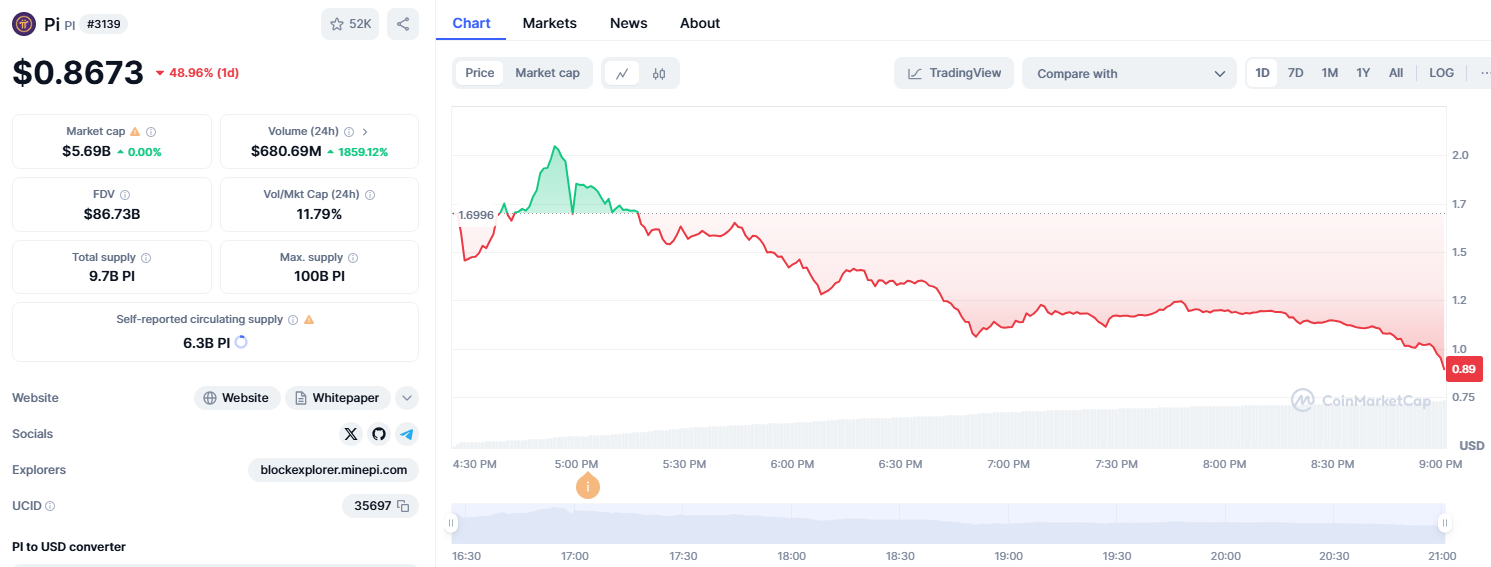Open TradingView chart button
The width and height of the screenshot is (1491, 567).
point(954,73)
